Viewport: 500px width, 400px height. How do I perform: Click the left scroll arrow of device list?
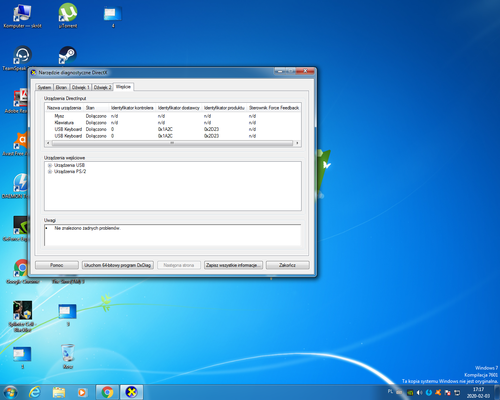pyautogui.click(x=48, y=143)
